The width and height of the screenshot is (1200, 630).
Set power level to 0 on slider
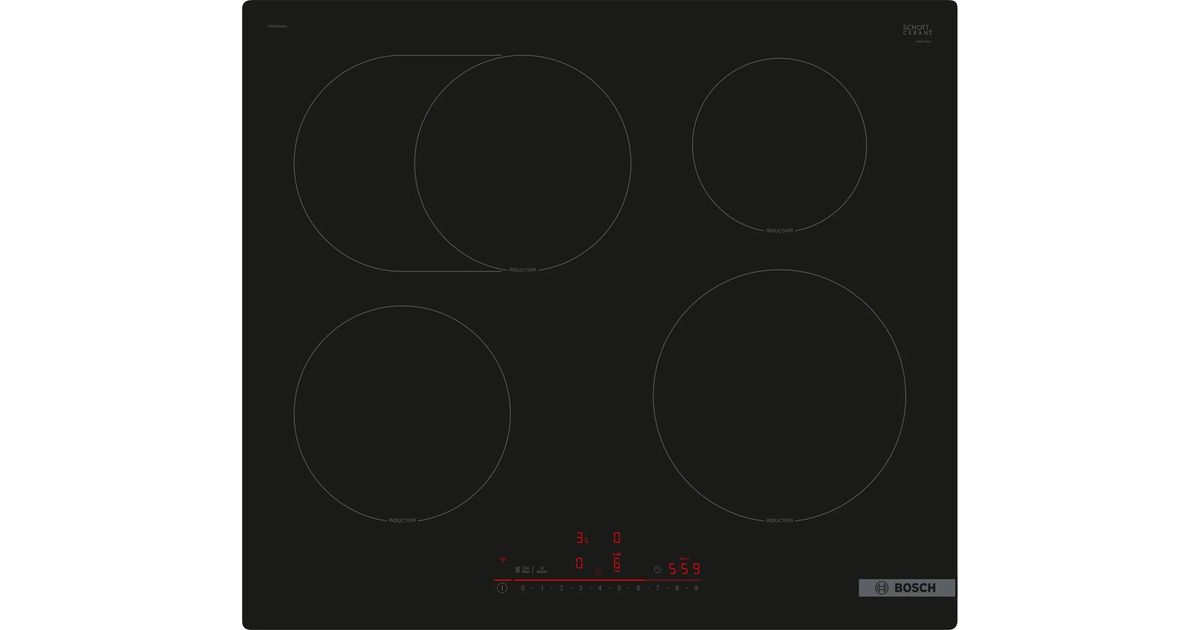522,588
